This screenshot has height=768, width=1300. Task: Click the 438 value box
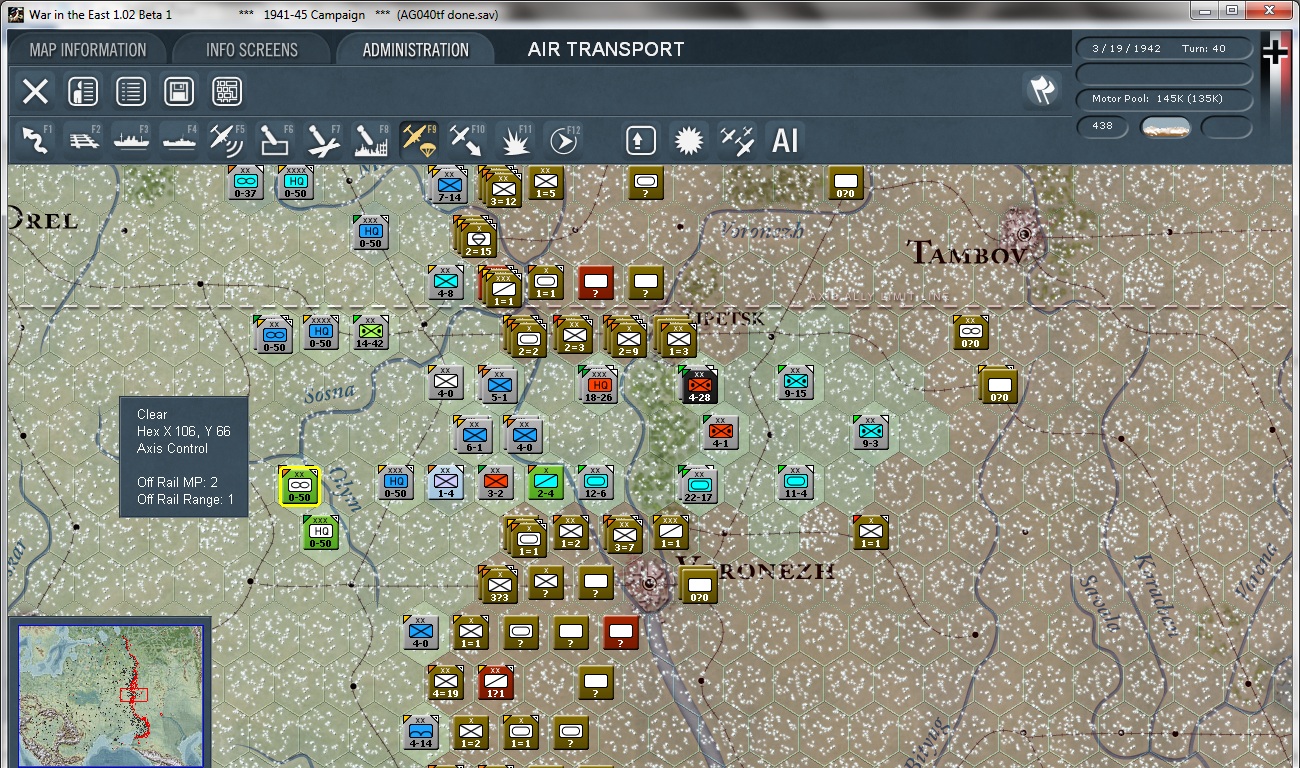[1103, 126]
